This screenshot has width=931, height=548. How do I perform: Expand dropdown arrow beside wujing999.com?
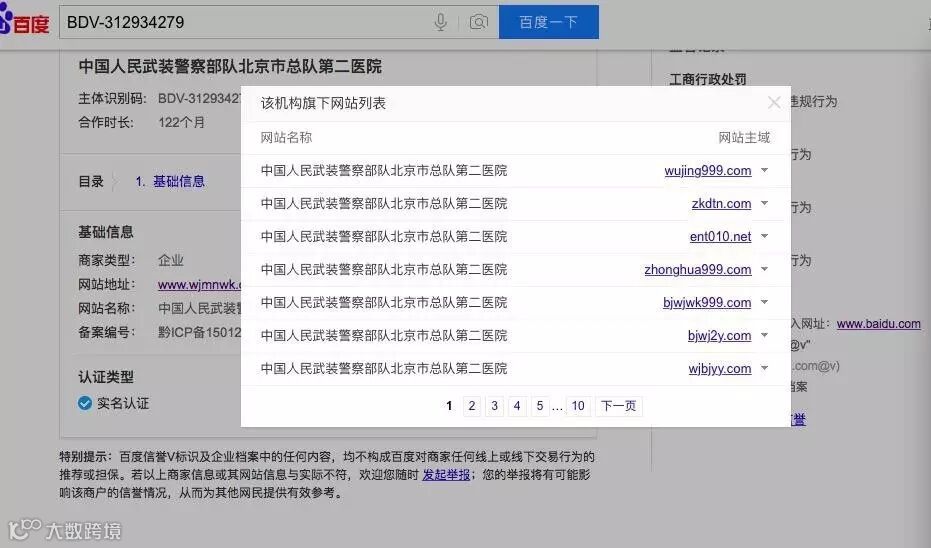pos(765,170)
